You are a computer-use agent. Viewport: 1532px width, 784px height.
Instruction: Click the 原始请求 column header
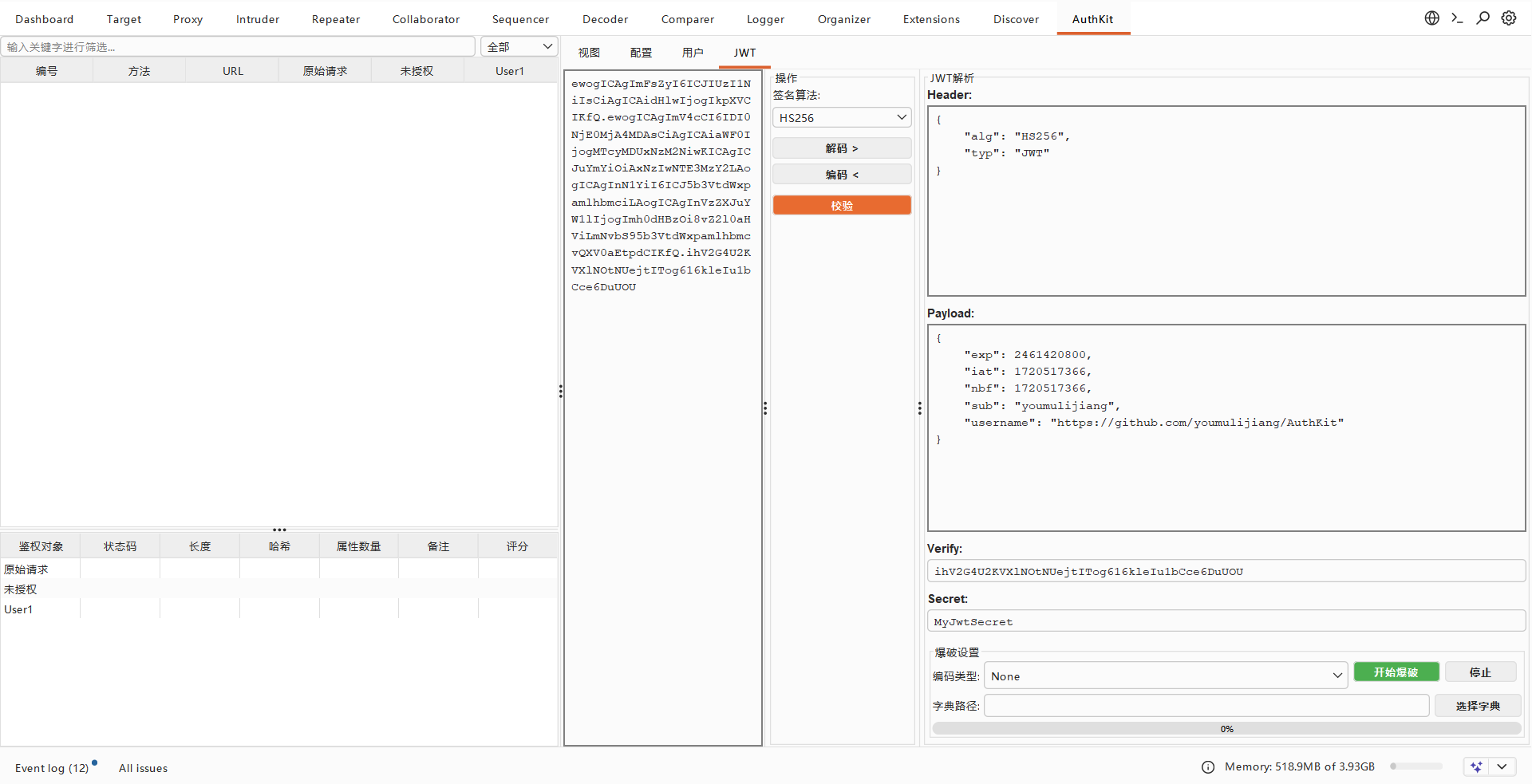click(x=325, y=71)
